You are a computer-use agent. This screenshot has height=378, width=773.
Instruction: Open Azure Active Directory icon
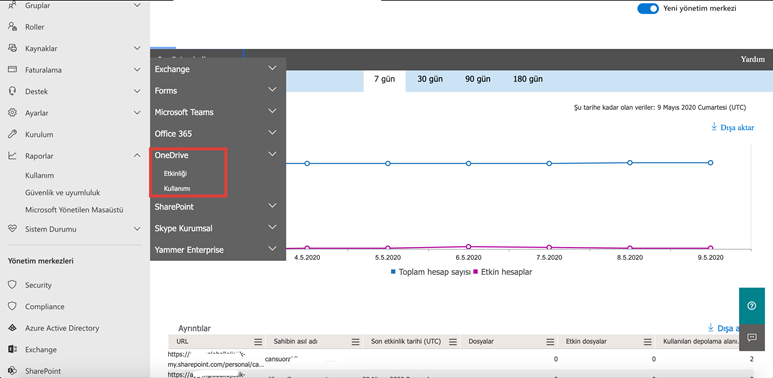click(12, 328)
